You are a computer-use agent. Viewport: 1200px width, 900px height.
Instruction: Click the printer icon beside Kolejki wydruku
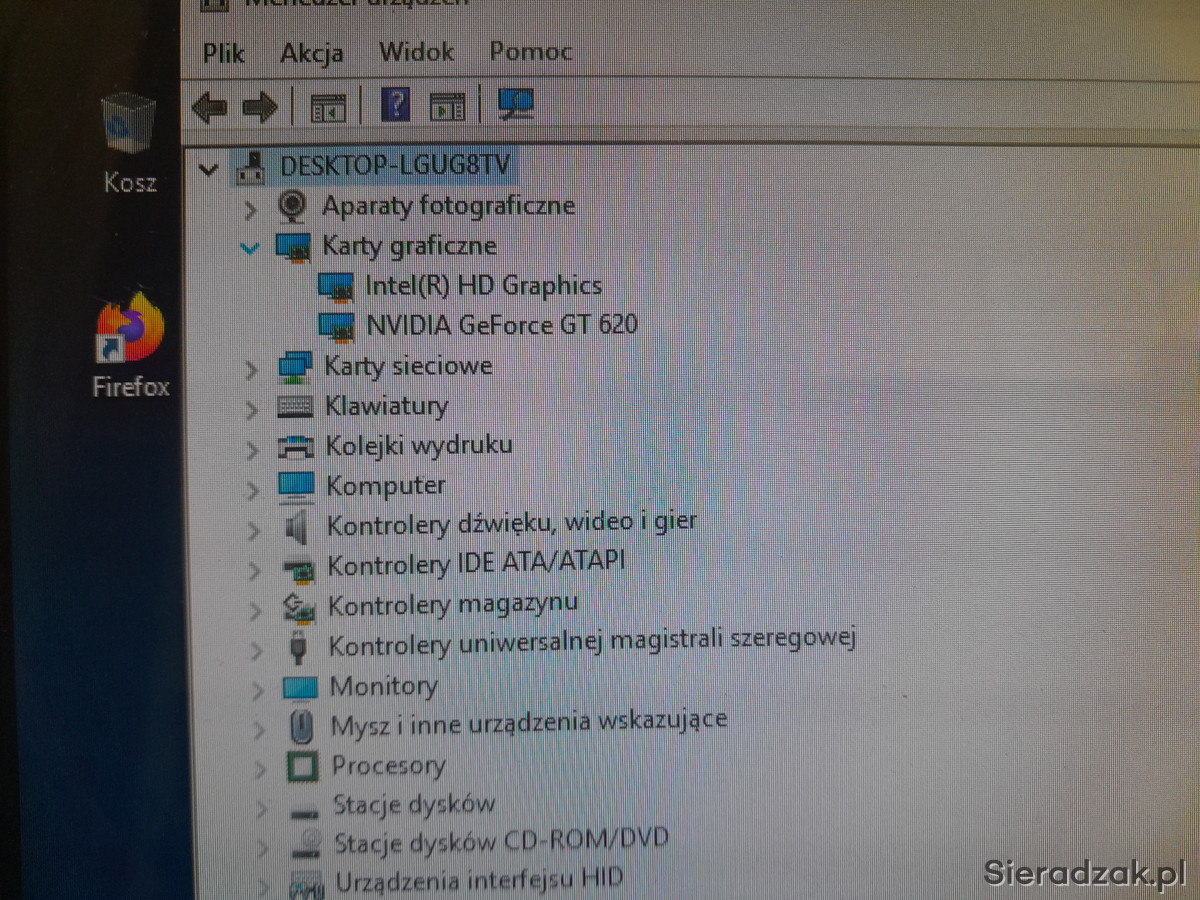click(296, 447)
